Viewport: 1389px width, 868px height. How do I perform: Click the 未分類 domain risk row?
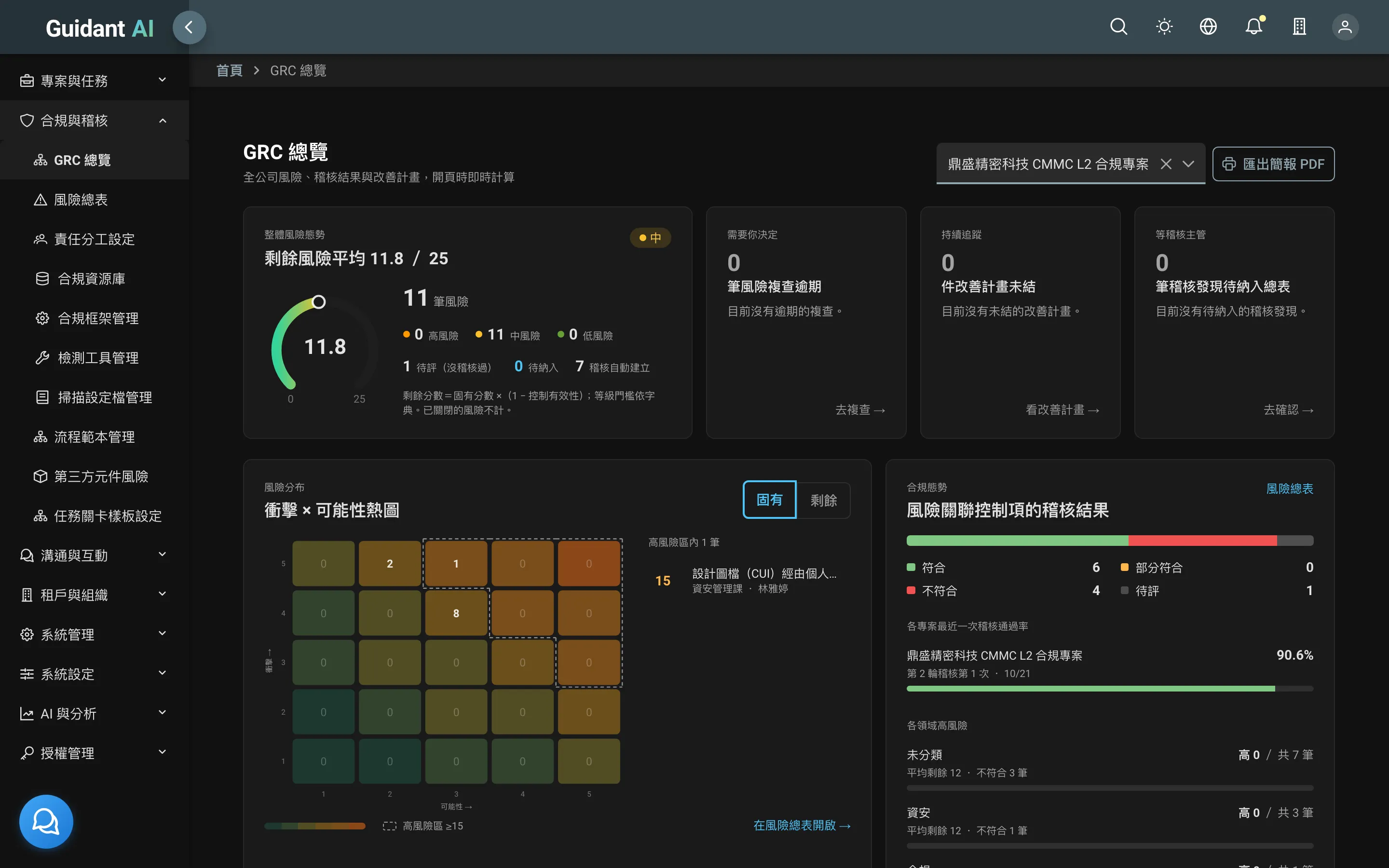[1109, 769]
